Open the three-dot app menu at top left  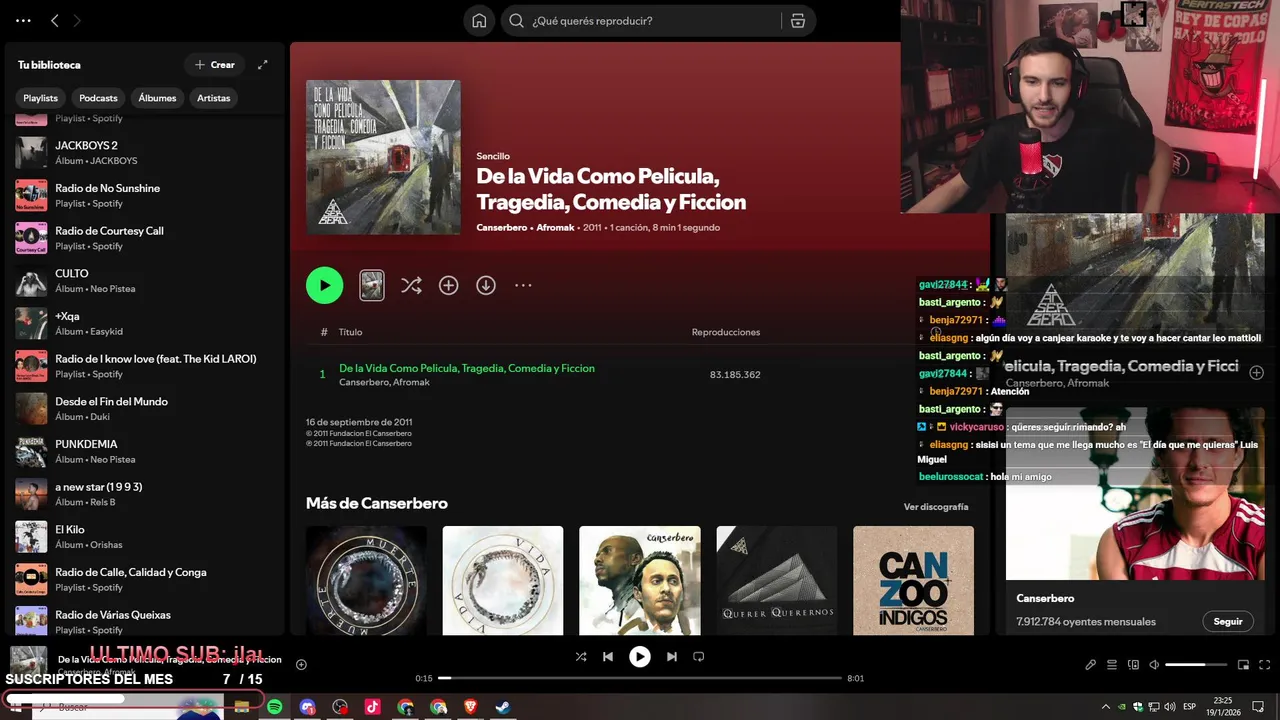(23, 21)
